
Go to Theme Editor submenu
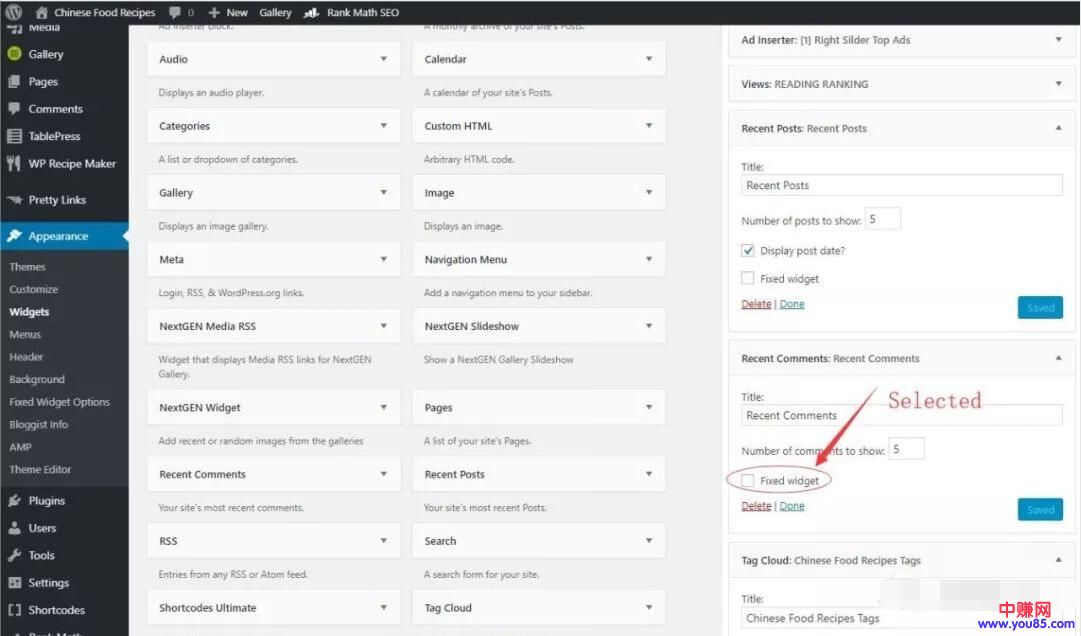pos(40,469)
